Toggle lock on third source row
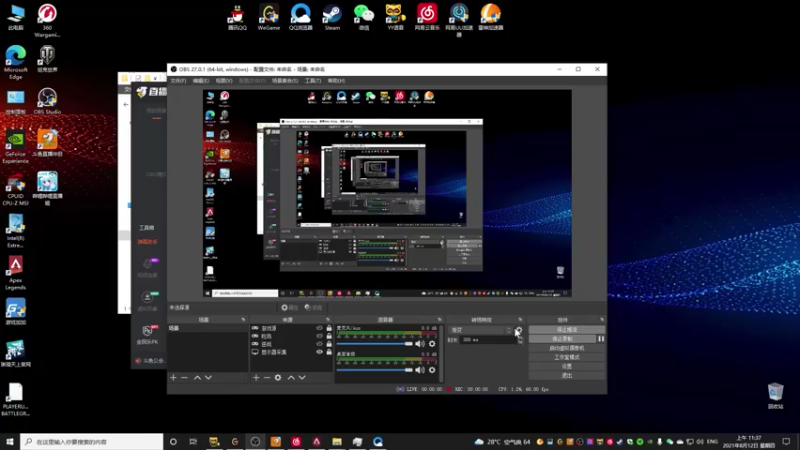The image size is (800, 450). click(x=329, y=344)
